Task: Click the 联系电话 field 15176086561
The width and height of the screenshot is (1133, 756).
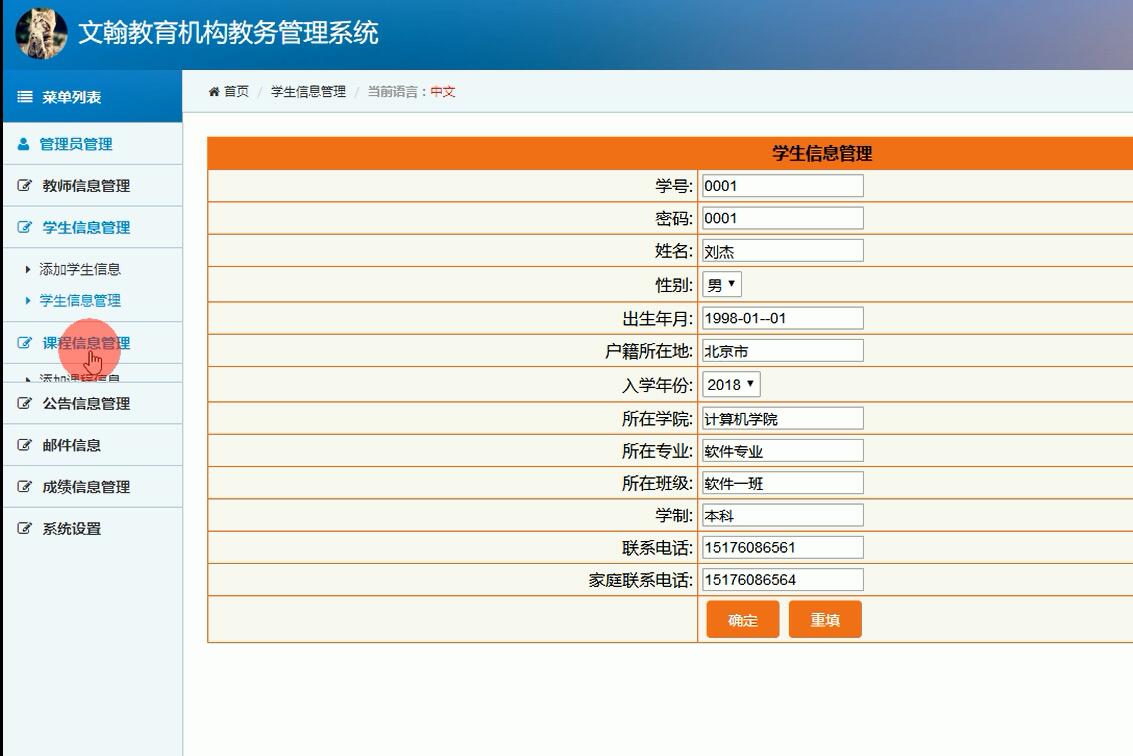Action: pos(783,547)
